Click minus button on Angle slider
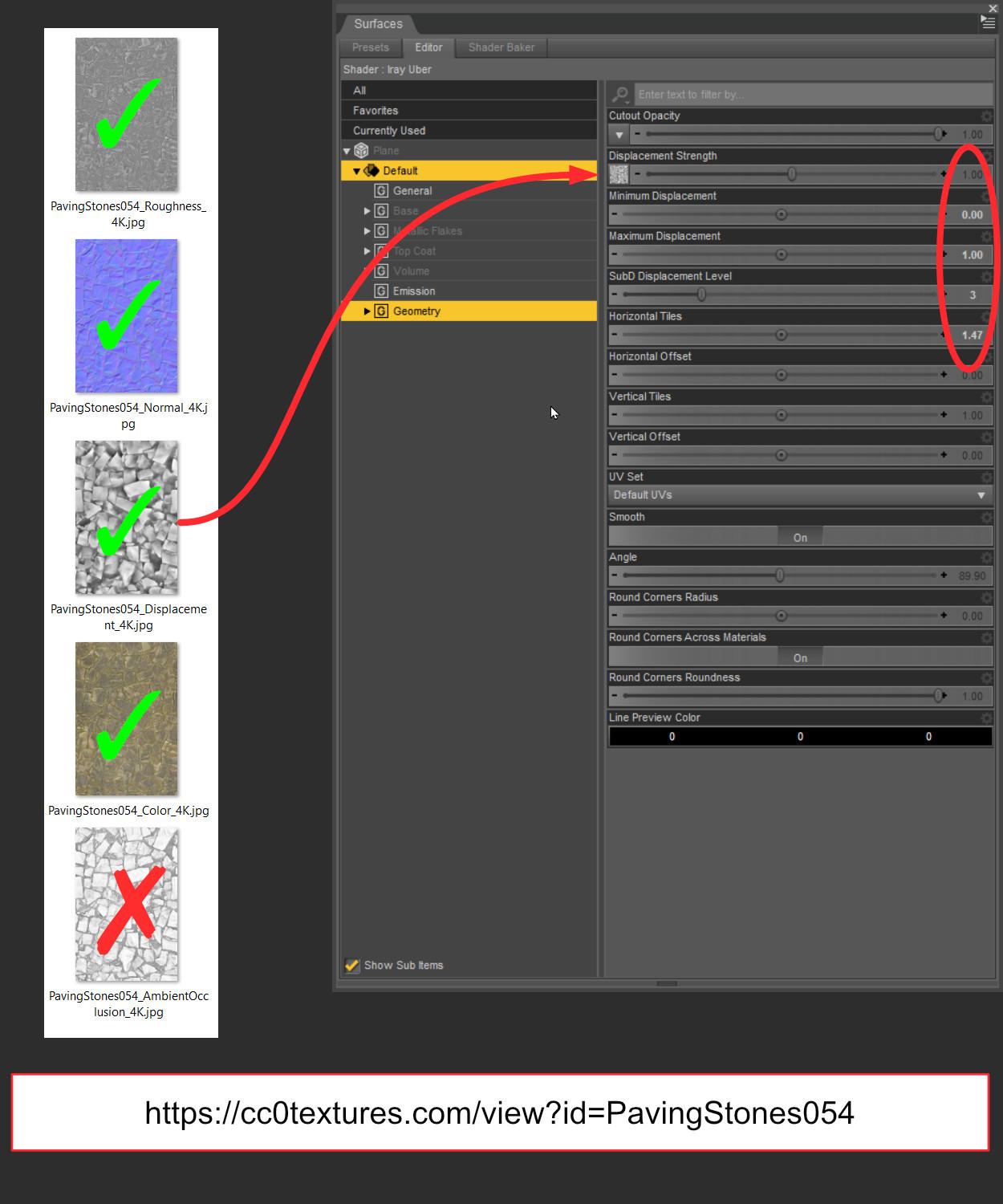Image resolution: width=1003 pixels, height=1204 pixels. [615, 576]
